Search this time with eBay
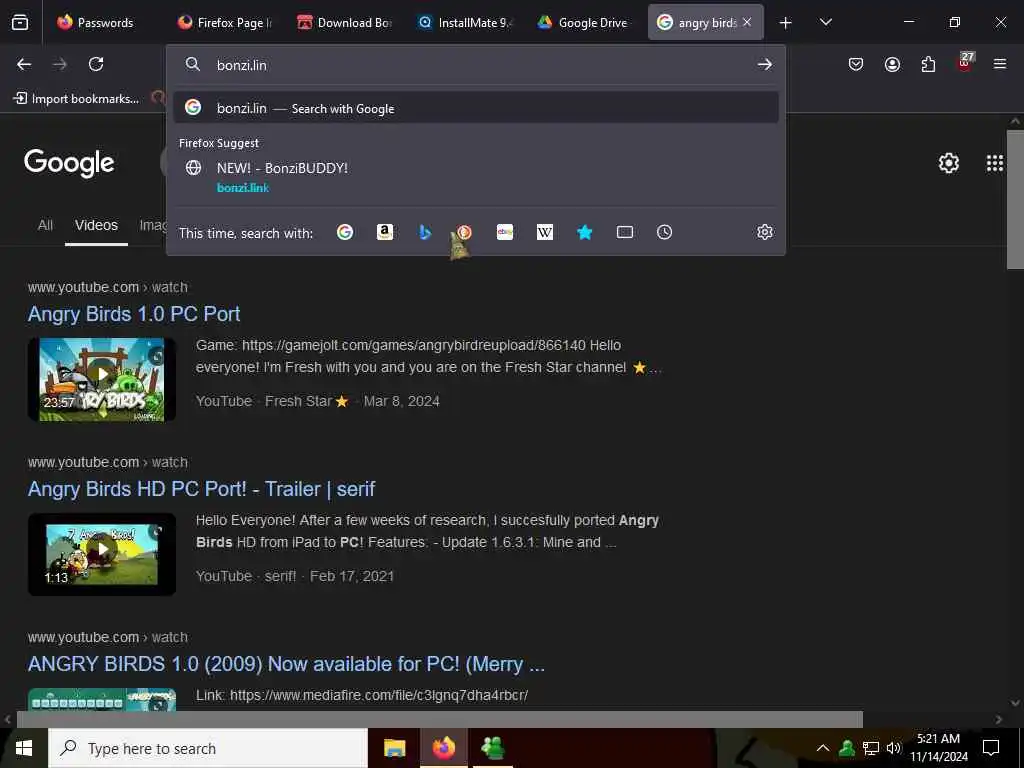 click(505, 232)
